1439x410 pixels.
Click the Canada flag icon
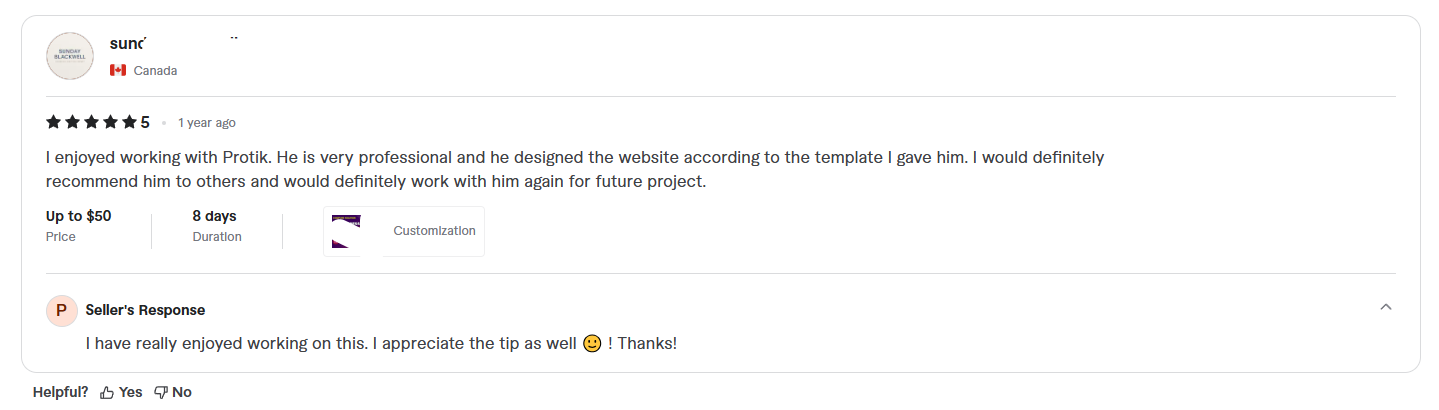tap(118, 71)
